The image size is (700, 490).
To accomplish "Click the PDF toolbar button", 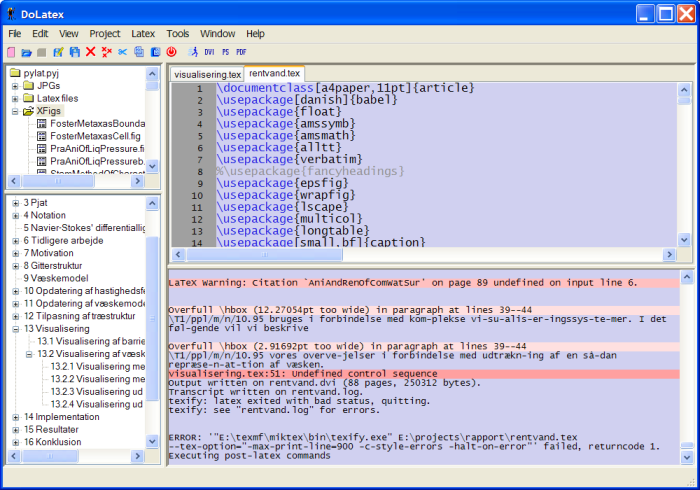I will click(x=241, y=51).
